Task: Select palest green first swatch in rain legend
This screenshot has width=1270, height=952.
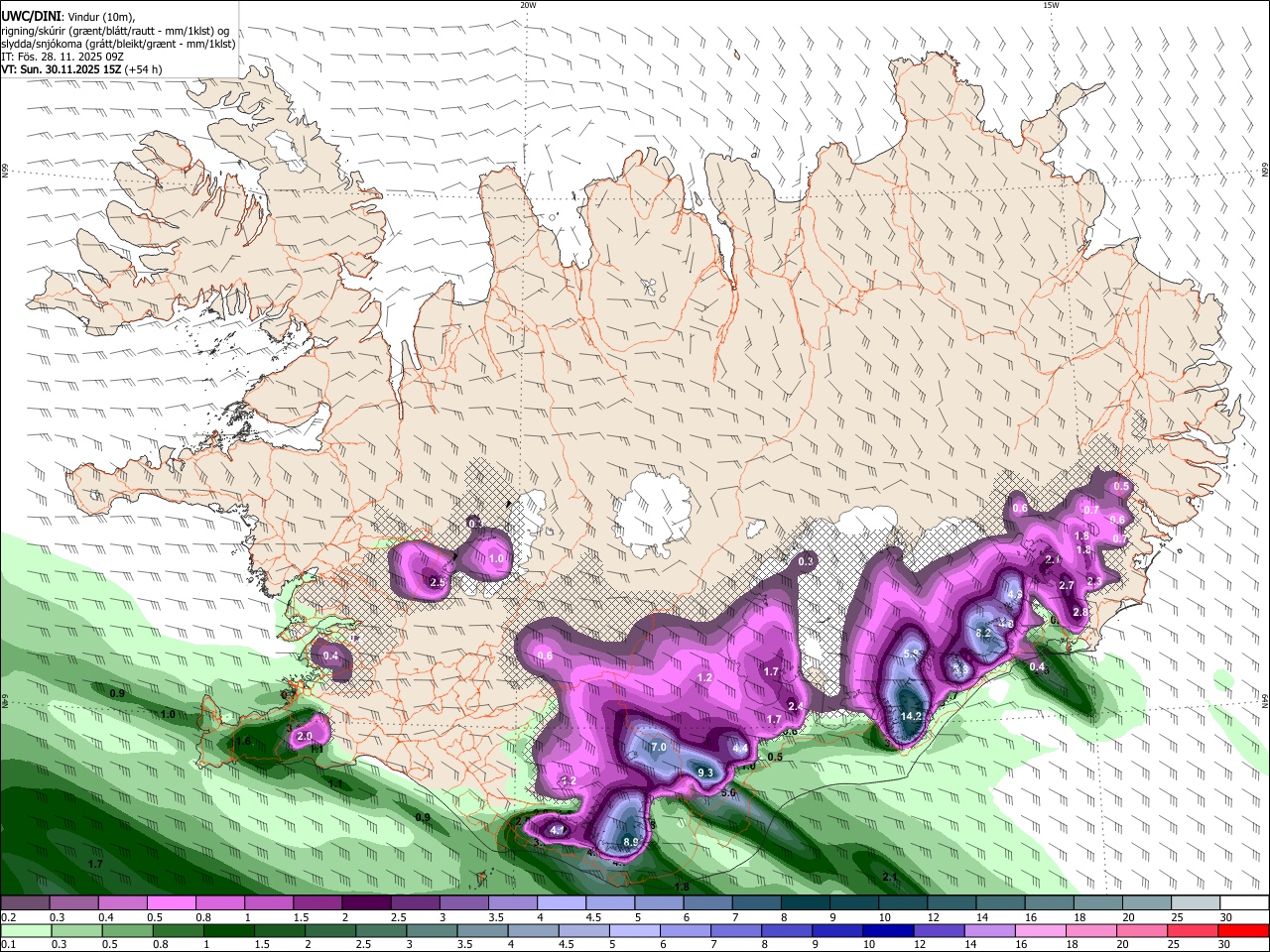Action: (24, 930)
